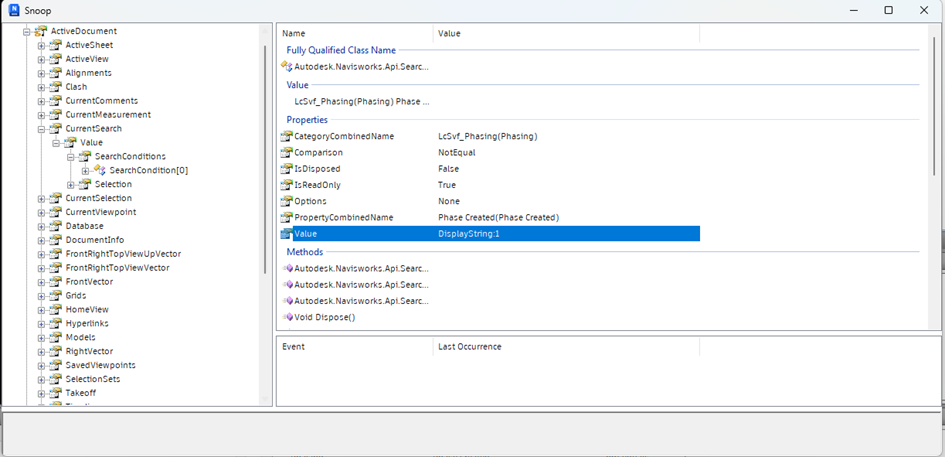The height and width of the screenshot is (457, 945).
Task: Expand the FrontVector tree node
Action: click(41, 282)
